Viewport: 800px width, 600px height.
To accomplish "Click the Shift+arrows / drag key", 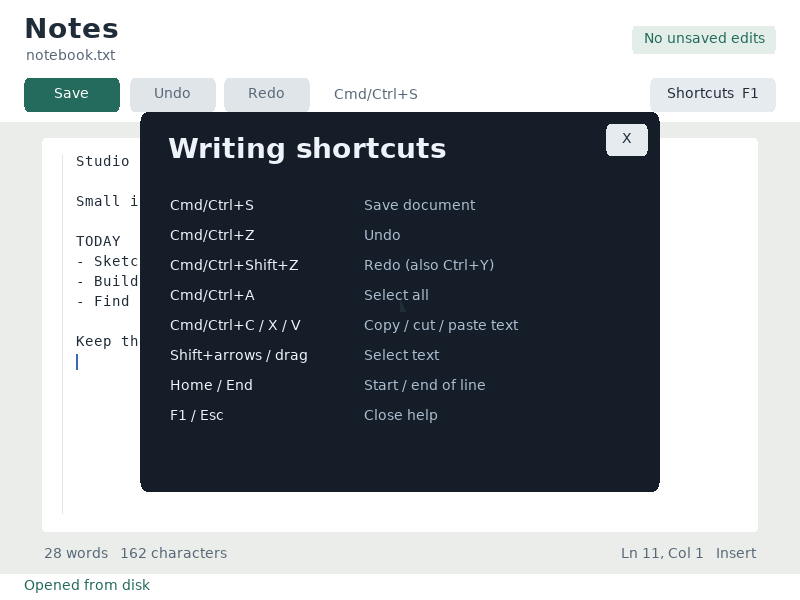I will (239, 356).
